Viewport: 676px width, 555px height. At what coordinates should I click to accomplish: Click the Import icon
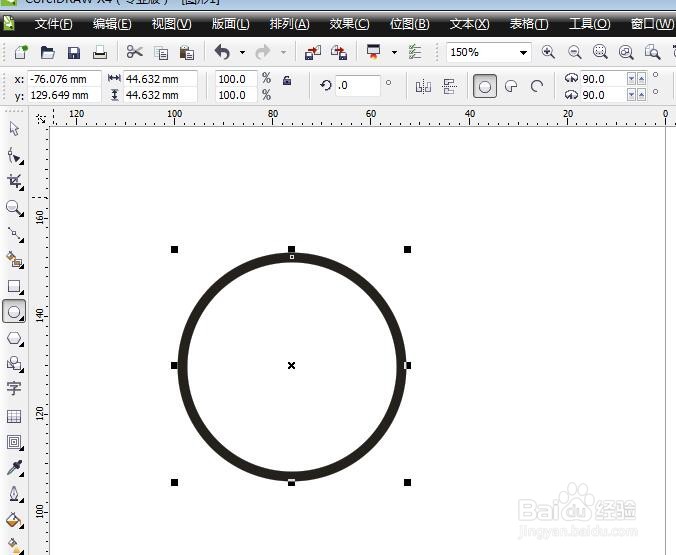point(313,53)
